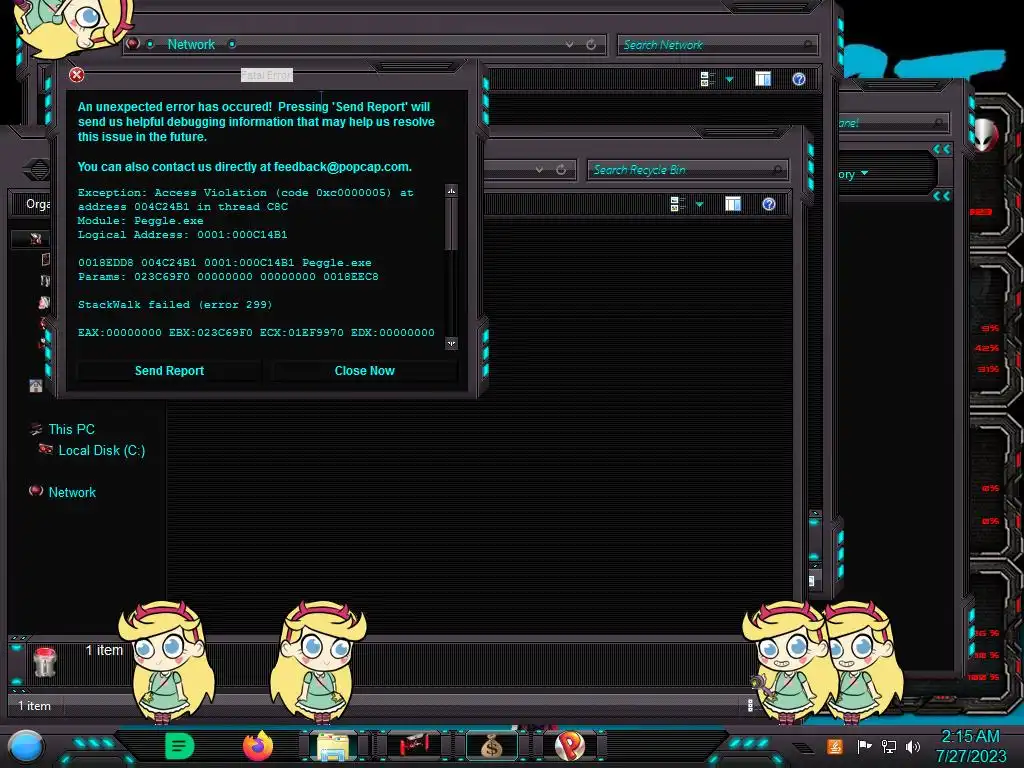The image size is (1024, 768).
Task: Select This PC in navigation pane
Action: click(71, 429)
